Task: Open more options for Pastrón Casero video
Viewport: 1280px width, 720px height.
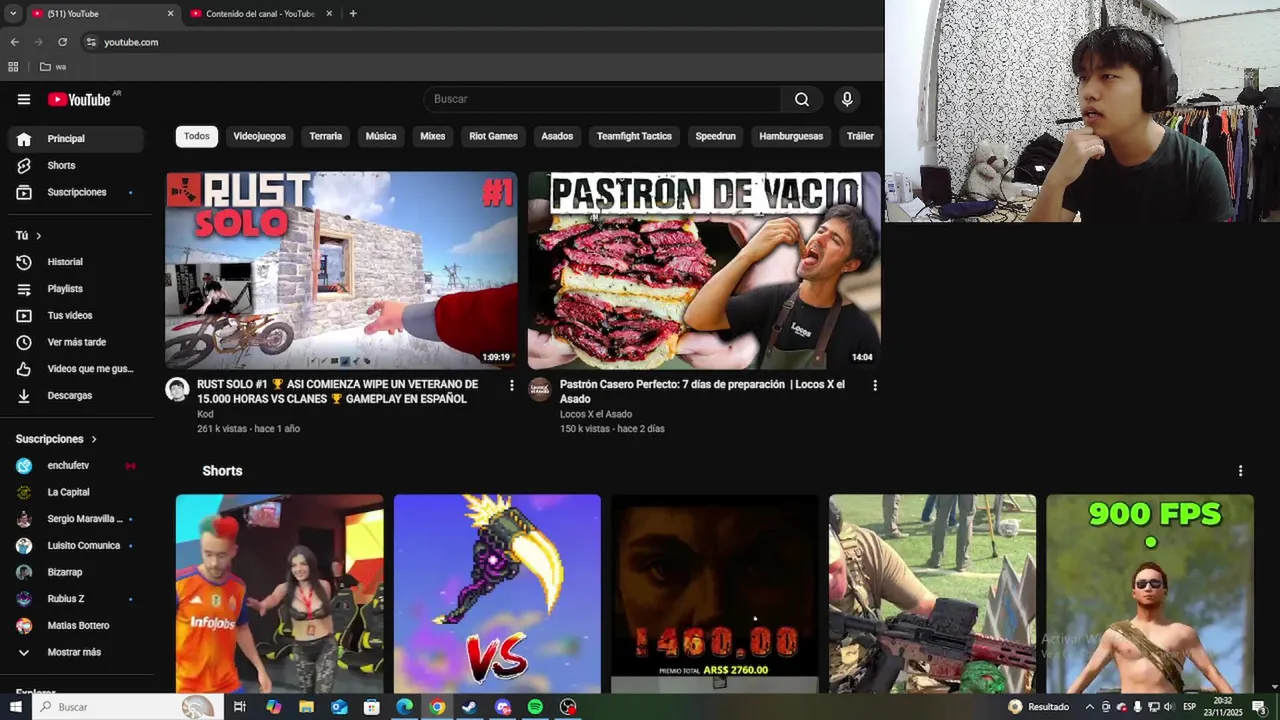Action: pos(875,385)
